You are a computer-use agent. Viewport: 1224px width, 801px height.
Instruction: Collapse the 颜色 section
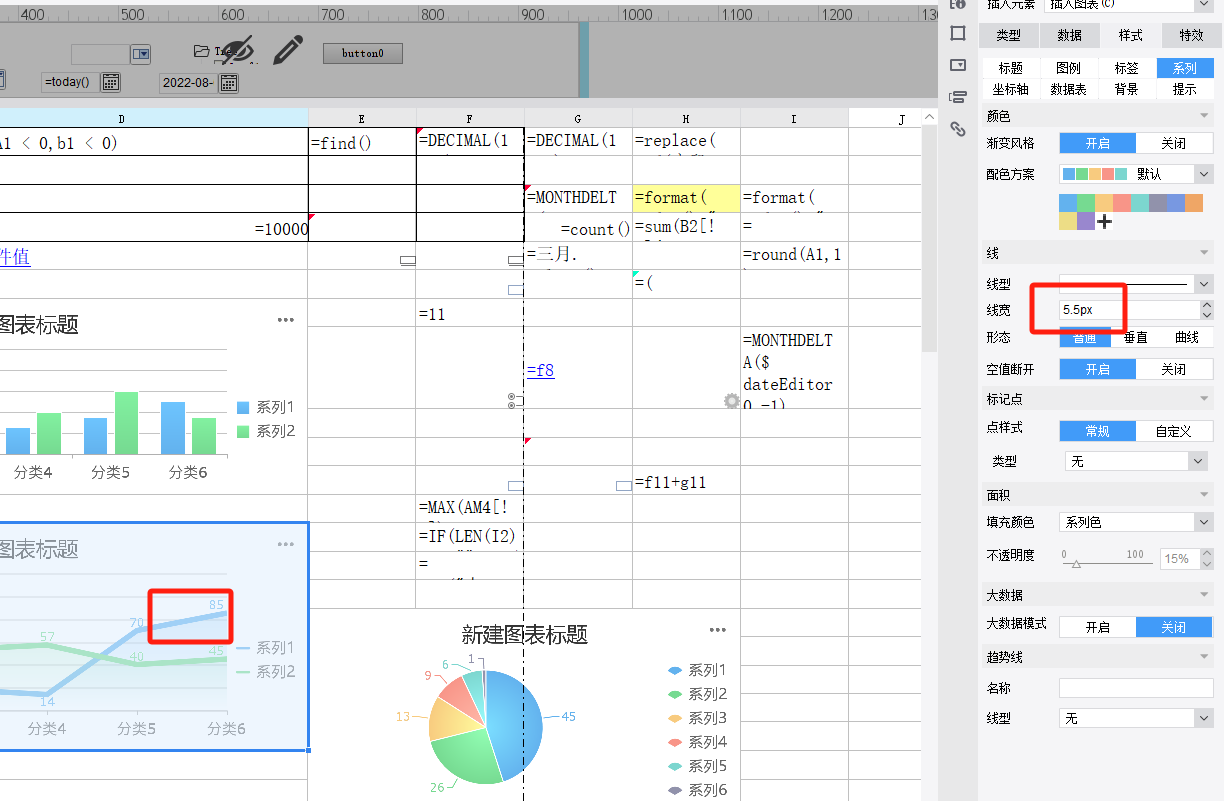click(1203, 116)
